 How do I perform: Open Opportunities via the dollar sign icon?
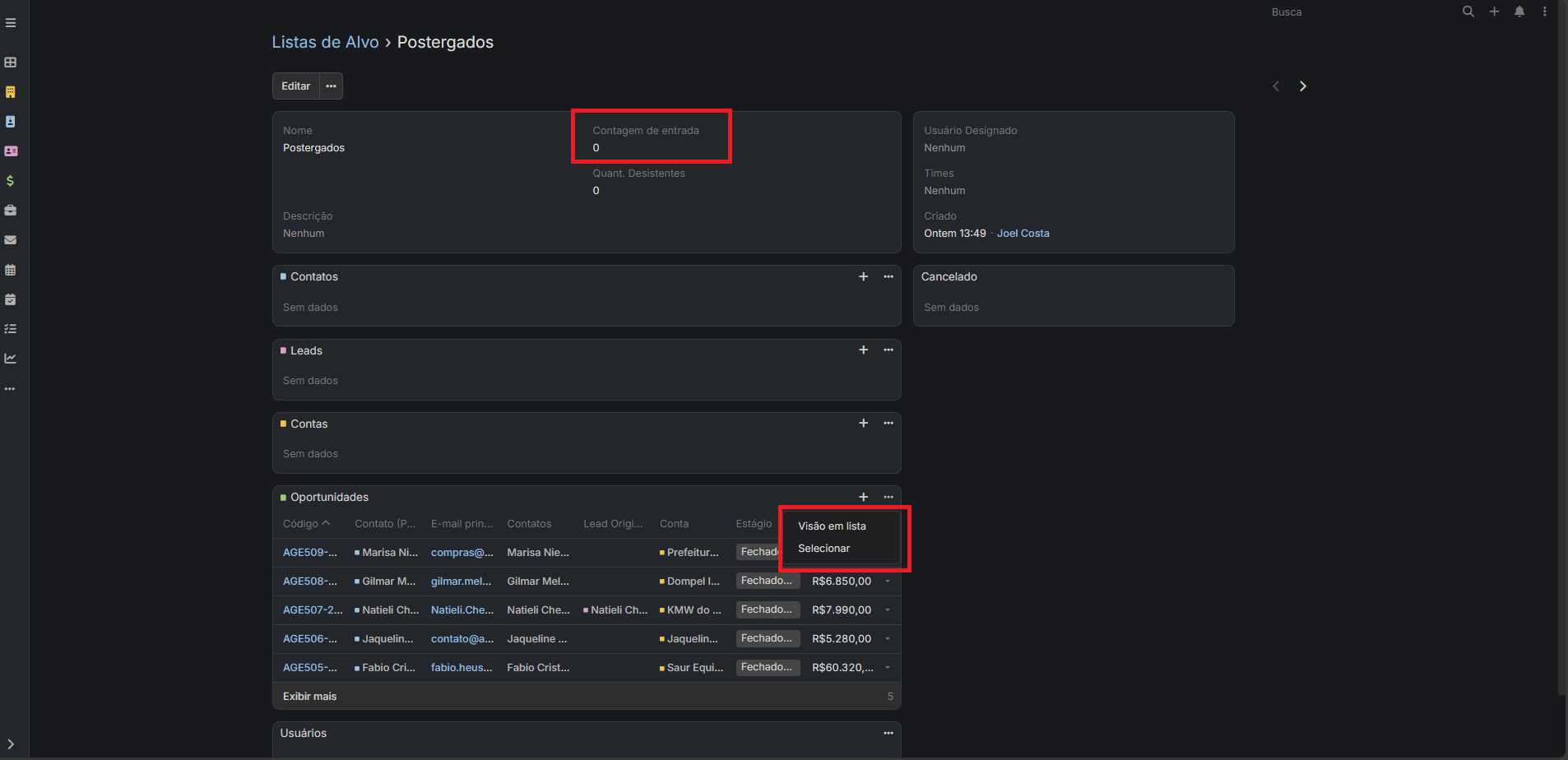pyautogui.click(x=11, y=181)
